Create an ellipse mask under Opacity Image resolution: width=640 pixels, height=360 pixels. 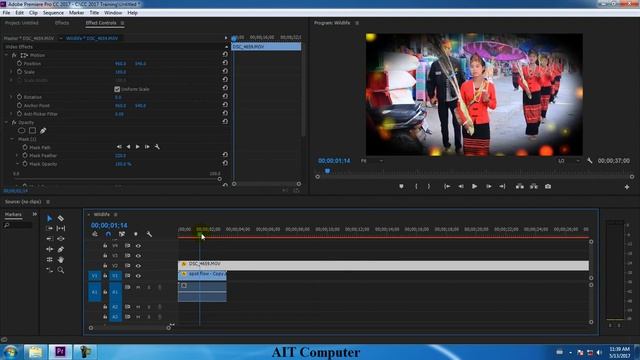(22, 131)
